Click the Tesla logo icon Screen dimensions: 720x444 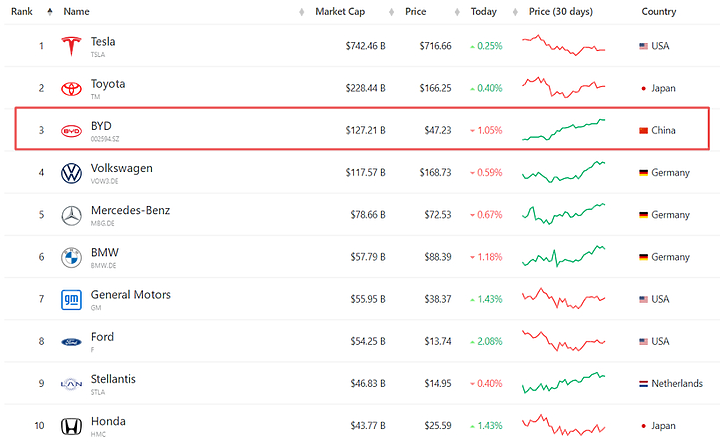[71, 46]
